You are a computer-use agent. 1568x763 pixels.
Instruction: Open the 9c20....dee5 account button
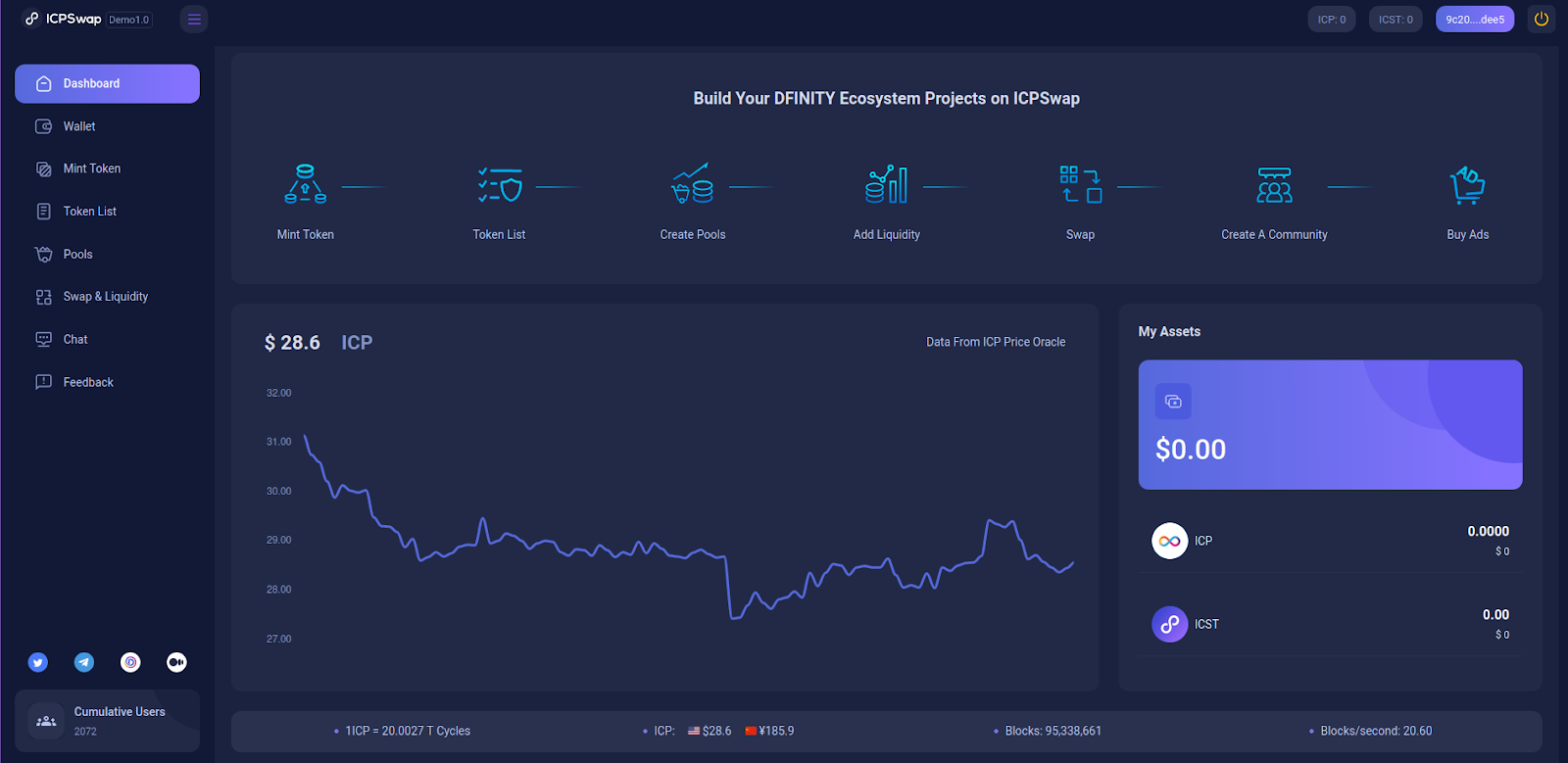[x=1475, y=20]
